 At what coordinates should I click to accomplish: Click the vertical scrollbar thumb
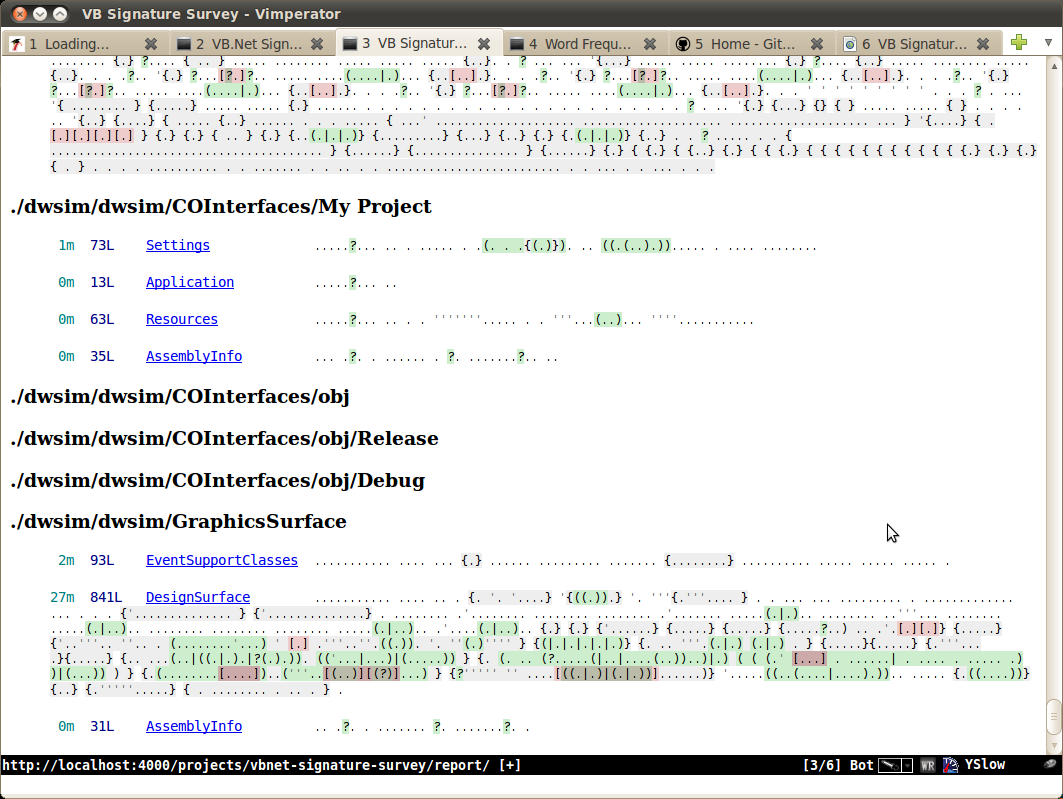pyautogui.click(x=1054, y=717)
